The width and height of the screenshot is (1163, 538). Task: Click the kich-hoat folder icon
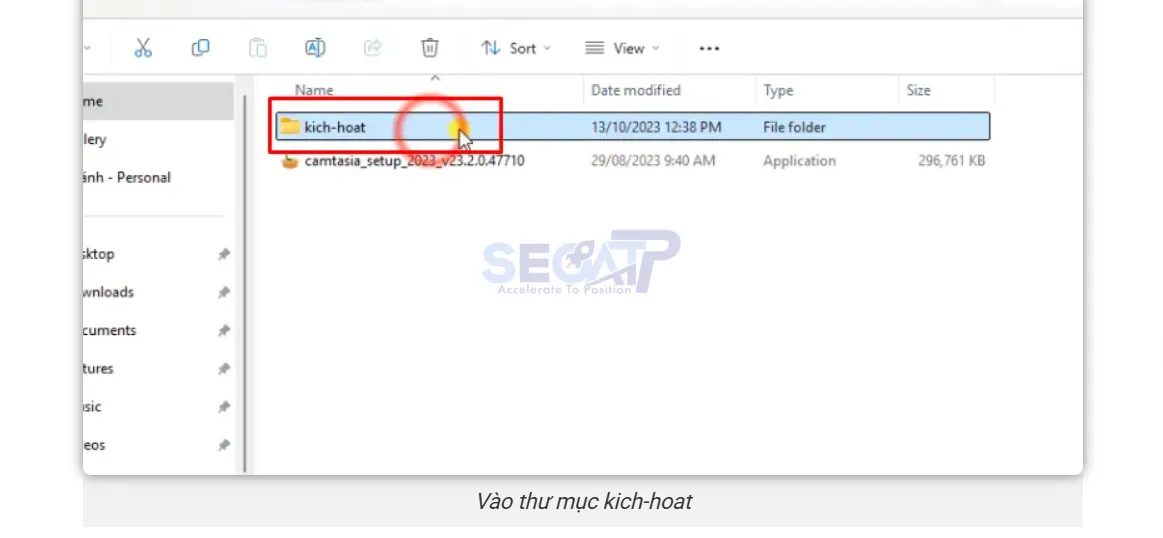(x=289, y=126)
